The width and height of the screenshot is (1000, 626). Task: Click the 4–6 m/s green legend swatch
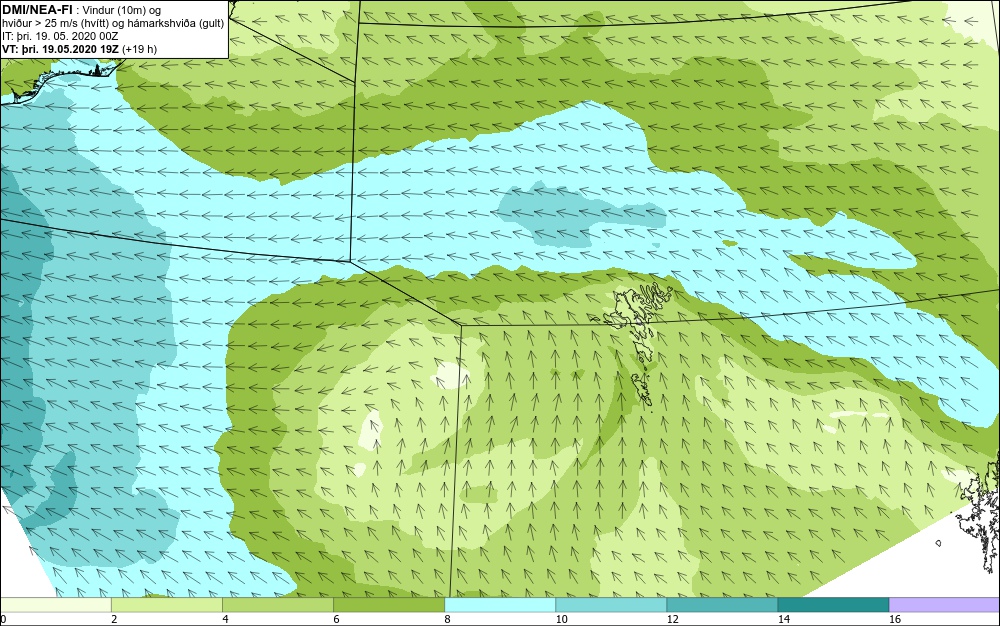278,605
